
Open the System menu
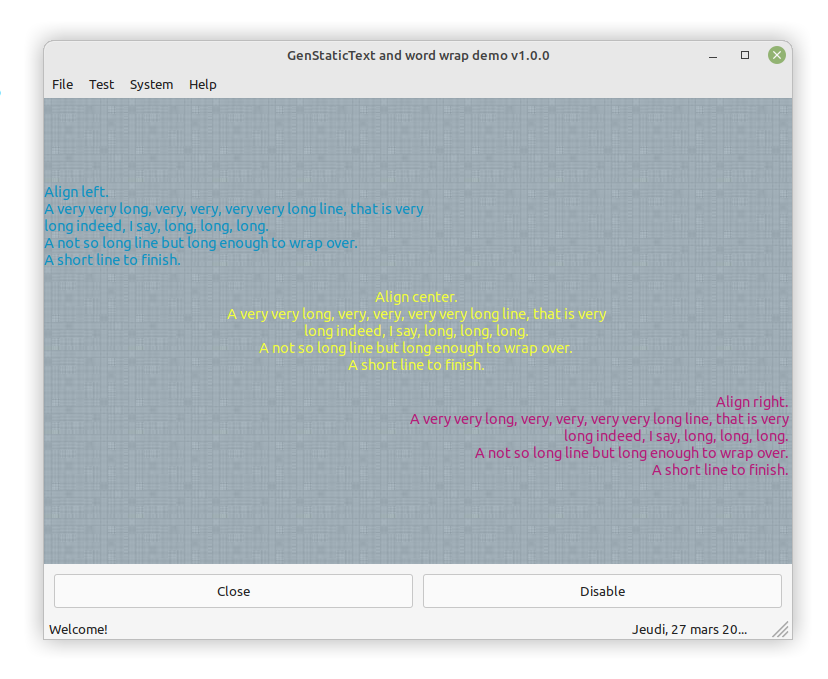tap(151, 85)
